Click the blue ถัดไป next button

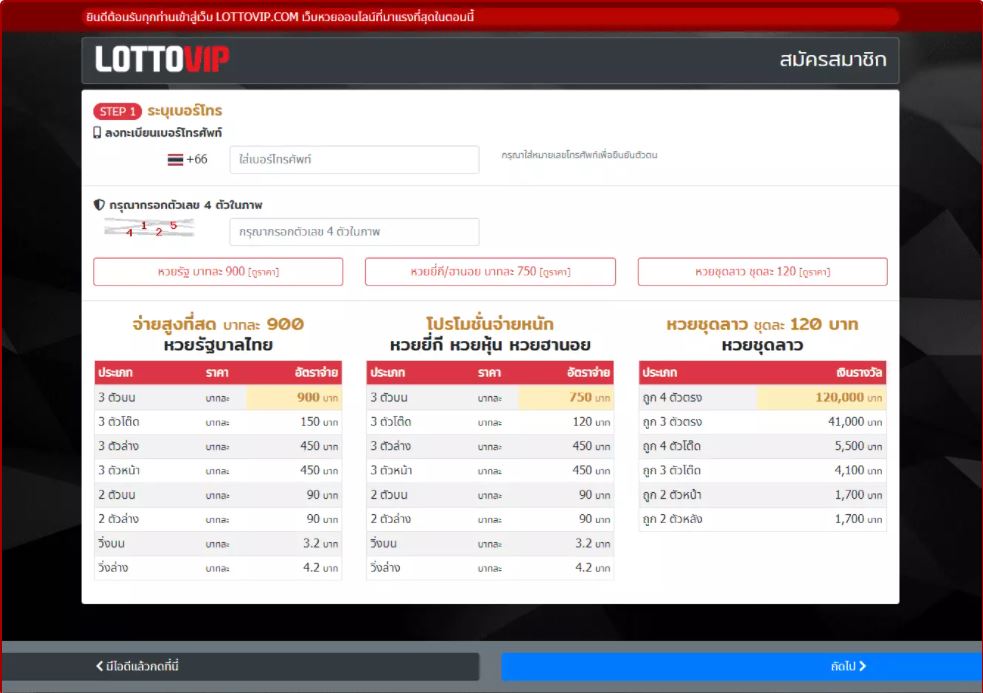pos(742,666)
